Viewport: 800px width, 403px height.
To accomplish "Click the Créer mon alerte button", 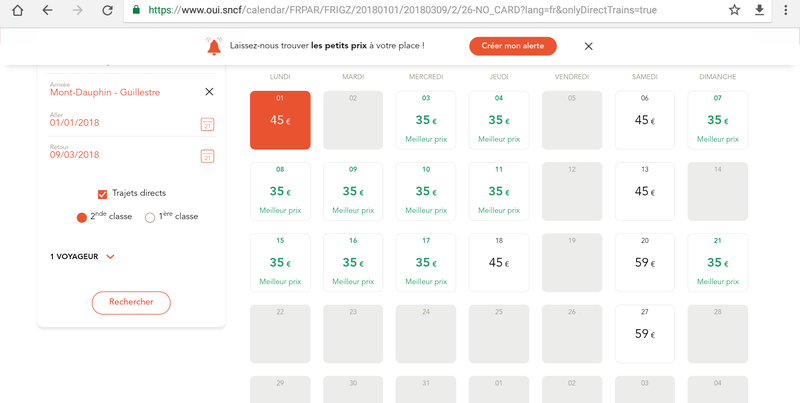I will click(512, 46).
